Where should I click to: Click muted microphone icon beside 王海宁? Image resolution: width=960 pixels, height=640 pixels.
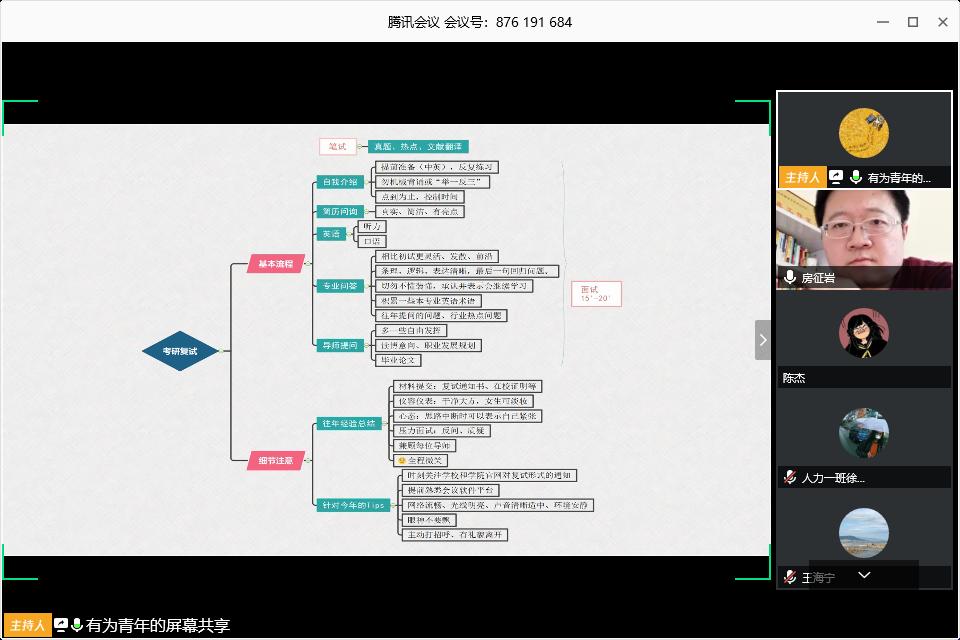790,577
